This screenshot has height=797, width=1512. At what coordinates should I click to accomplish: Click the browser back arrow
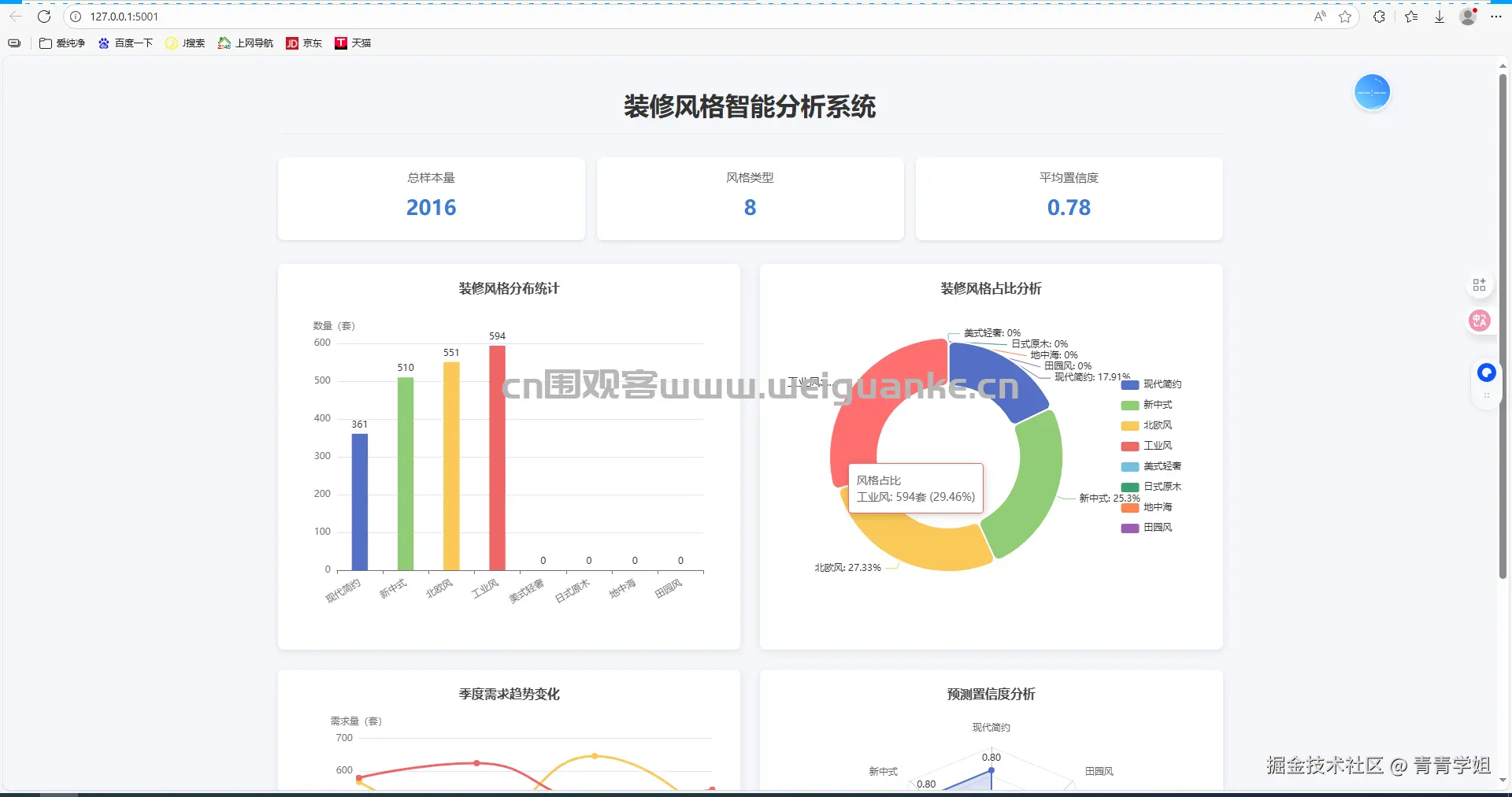[16, 17]
